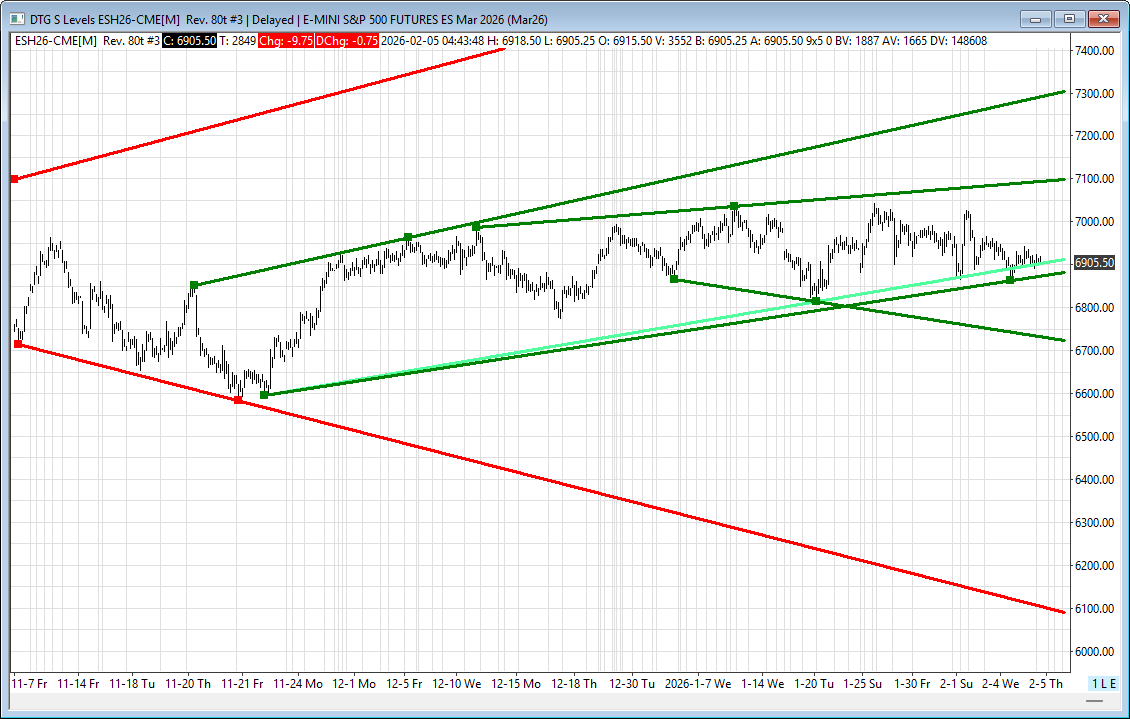The image size is (1130, 719).
Task: Click the ESH26-CME[M] symbol text in chart header
Action: coord(55,40)
